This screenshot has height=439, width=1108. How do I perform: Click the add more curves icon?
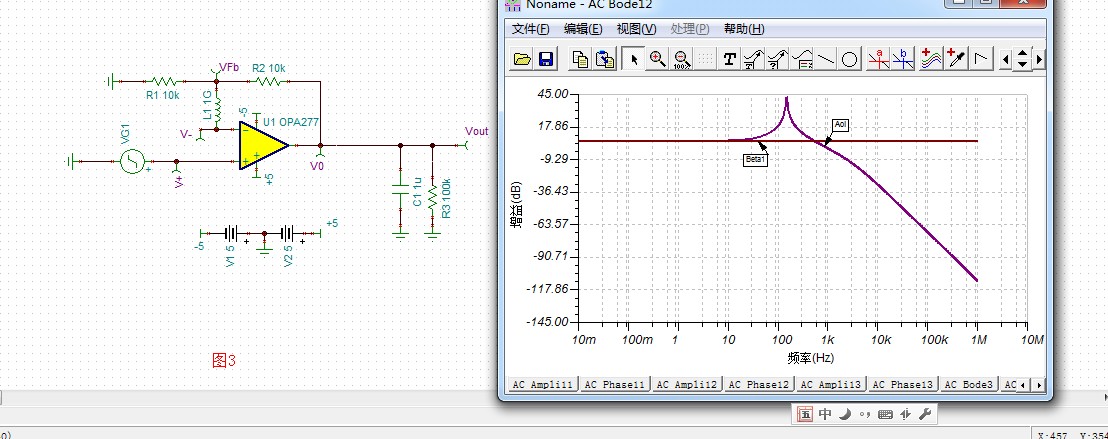[932, 59]
